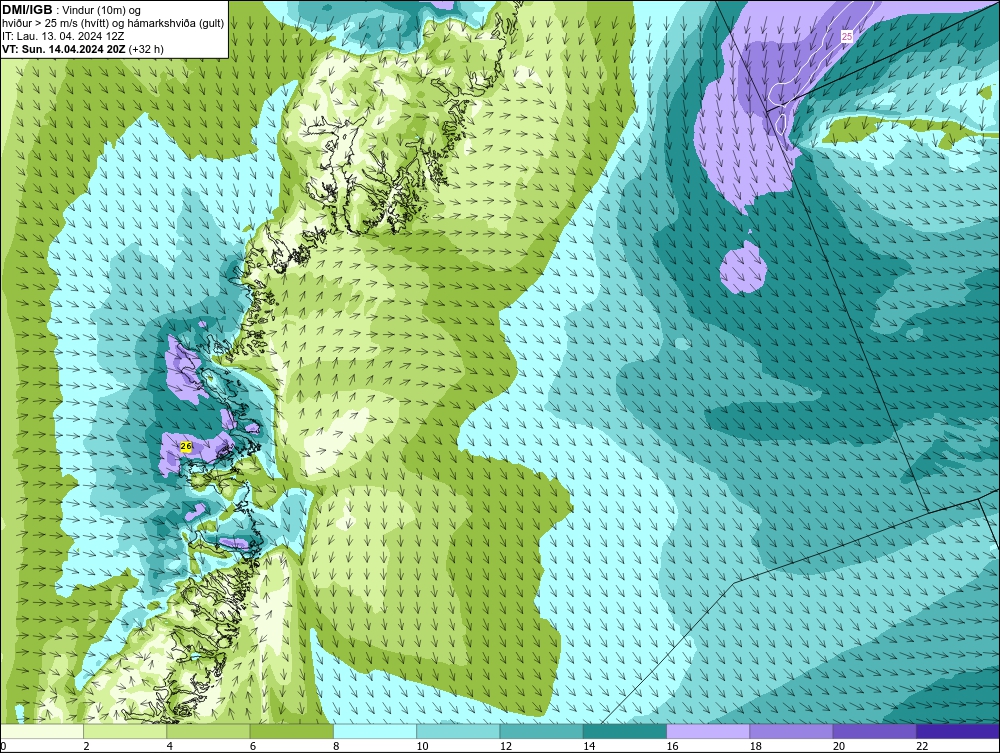The height and width of the screenshot is (753, 1000).
Task: Click the yellow 26 maximum gust label
Action: (186, 446)
